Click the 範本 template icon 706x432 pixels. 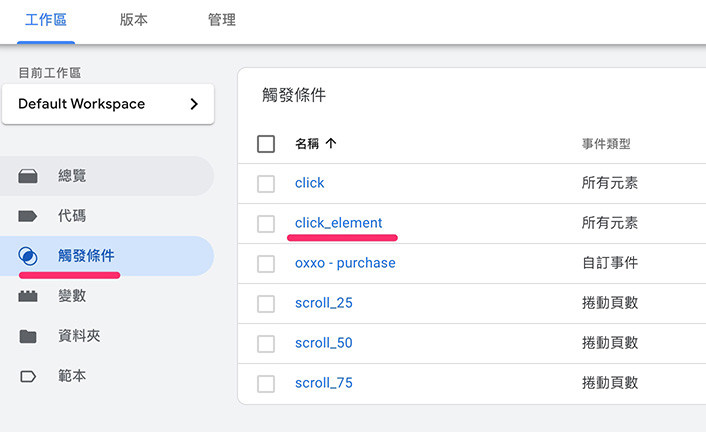point(28,376)
